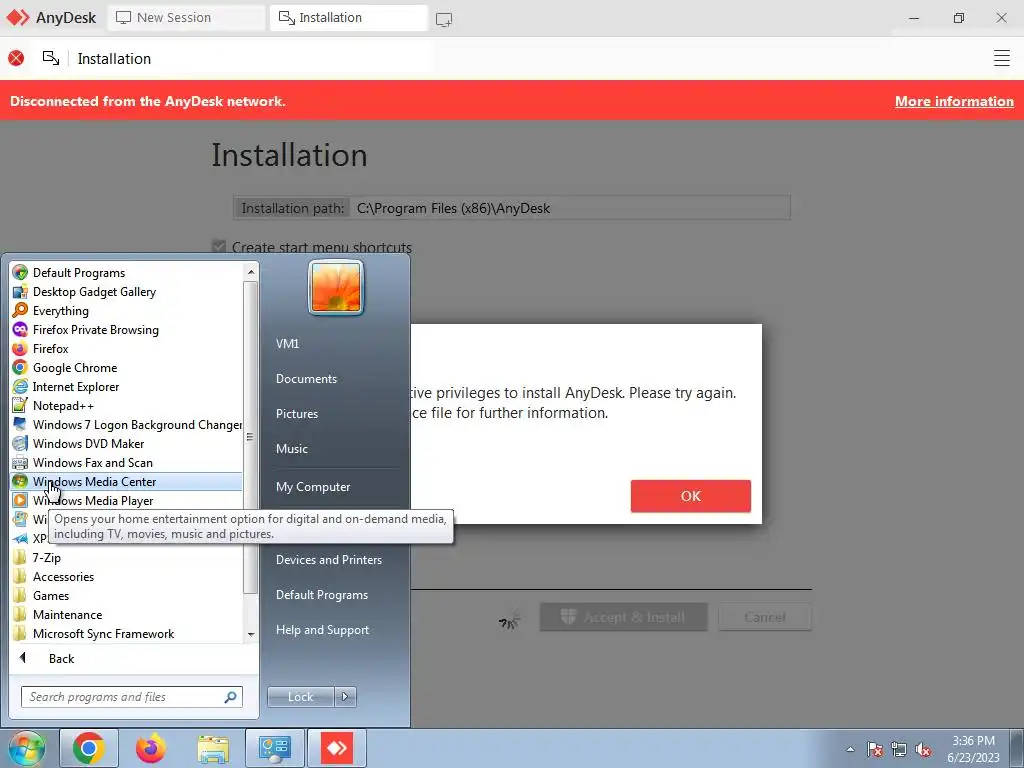This screenshot has width=1024, height=768.
Task: Open the shutdown options arrow beside Lock
Action: [x=345, y=697]
